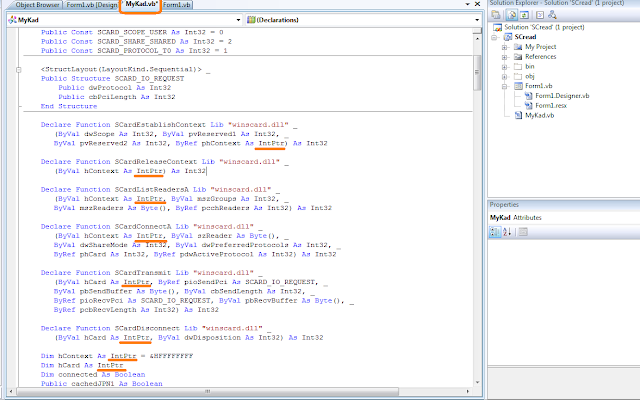Select My Project label in Solution Explorer
This screenshot has width=640, height=400.
(x=540, y=47)
